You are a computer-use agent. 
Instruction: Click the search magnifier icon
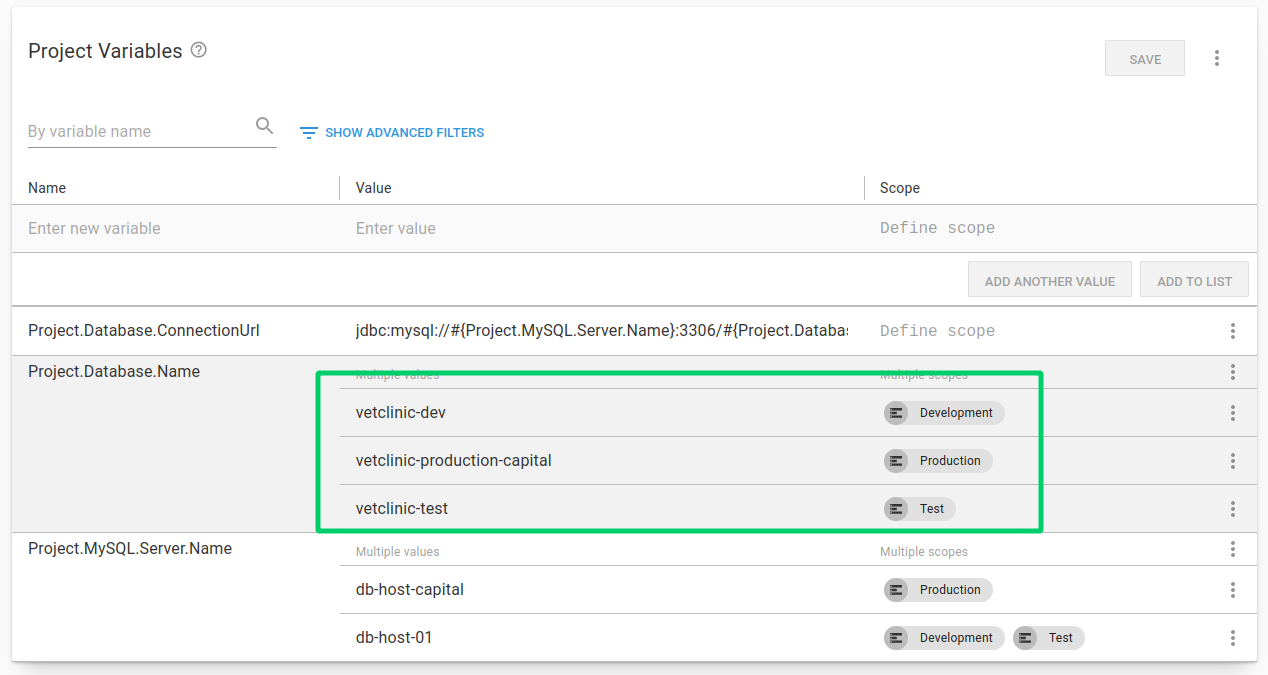point(264,125)
